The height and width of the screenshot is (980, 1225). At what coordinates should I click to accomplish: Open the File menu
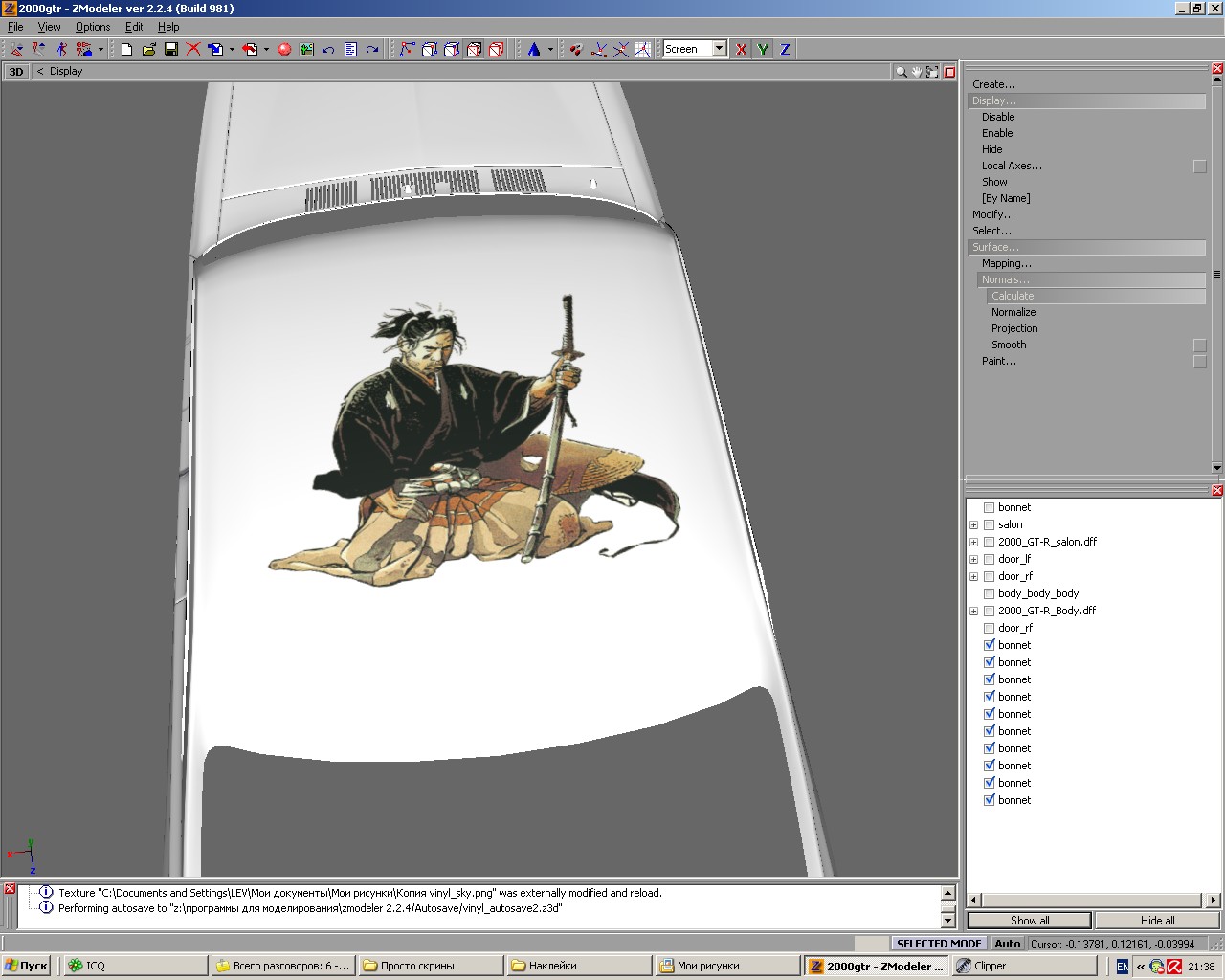click(x=15, y=27)
